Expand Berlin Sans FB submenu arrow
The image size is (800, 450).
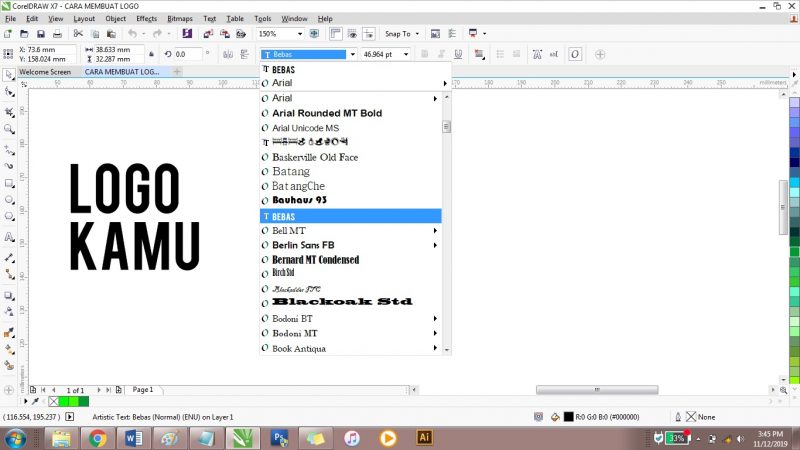pyautogui.click(x=435, y=245)
